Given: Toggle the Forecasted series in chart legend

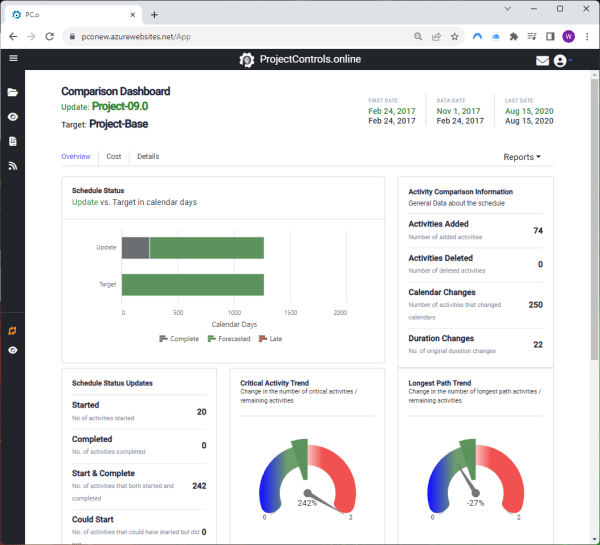Looking at the screenshot, I should 229,339.
